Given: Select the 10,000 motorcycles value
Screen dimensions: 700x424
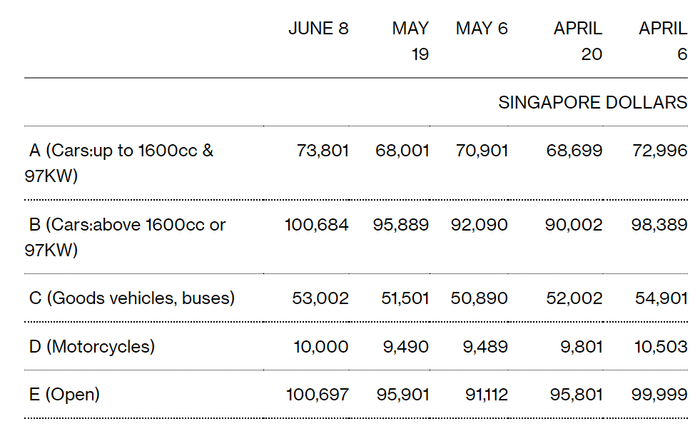Looking at the screenshot, I should pos(323,346).
